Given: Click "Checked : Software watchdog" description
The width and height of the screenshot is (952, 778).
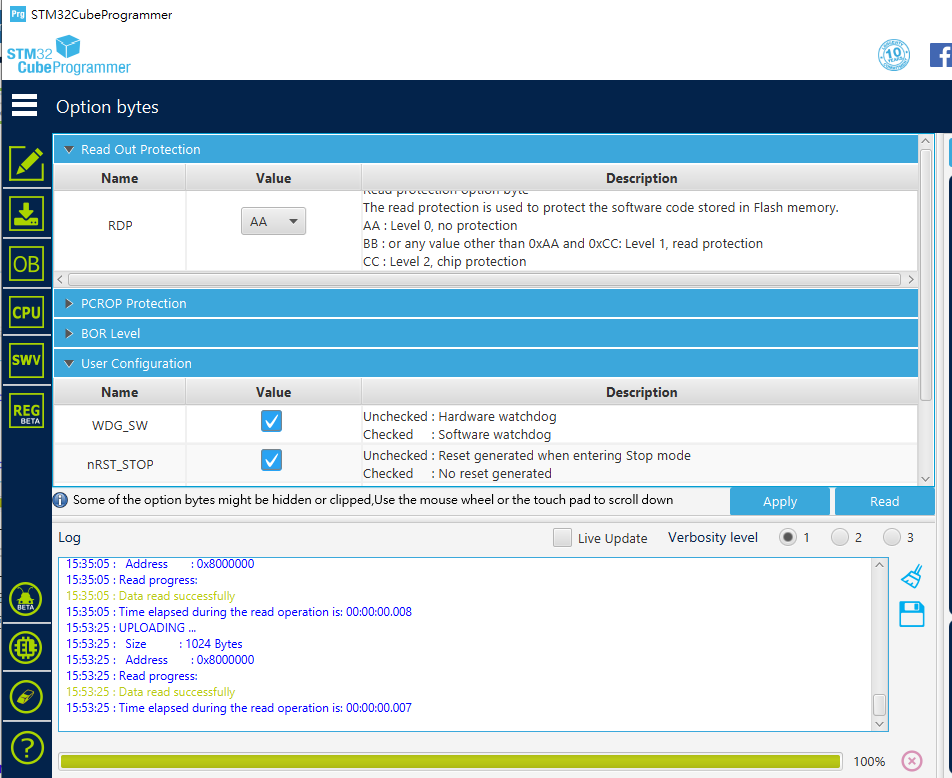Looking at the screenshot, I should [x=457, y=434].
